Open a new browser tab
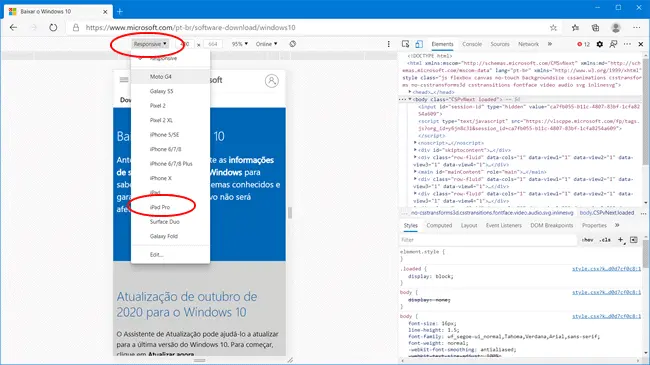Image resolution: width=650 pixels, height=365 pixels. click(120, 12)
